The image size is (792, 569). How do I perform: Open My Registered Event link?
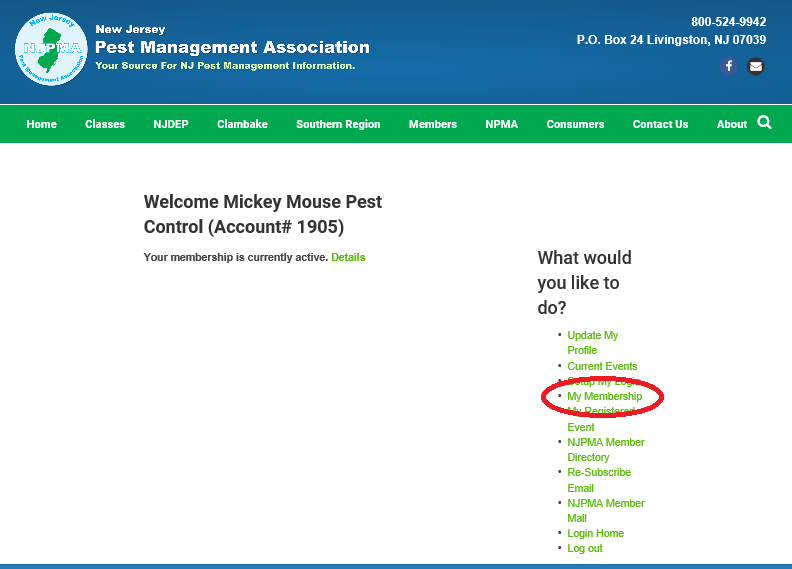pos(601,419)
